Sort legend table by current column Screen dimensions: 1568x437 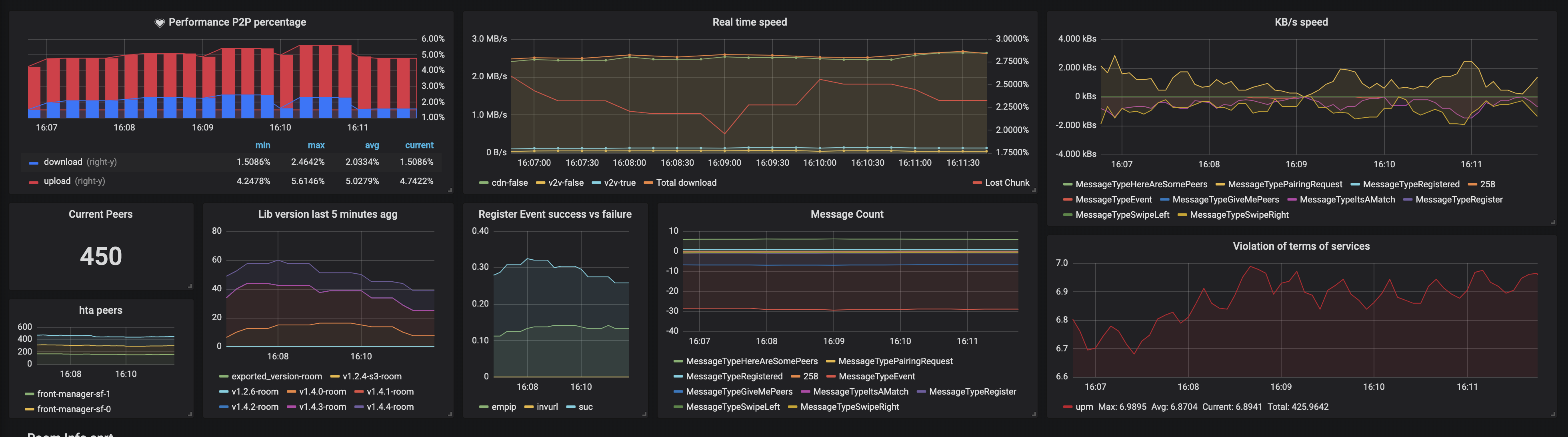(x=419, y=145)
